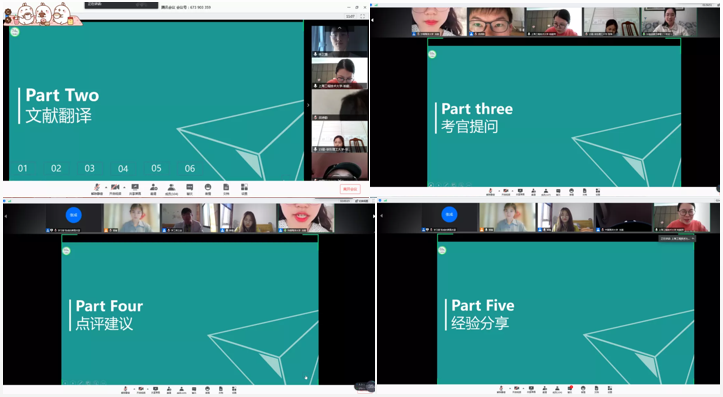Open the chat icon in the Part Two toolbar
This screenshot has width=723, height=397.
[190, 187]
